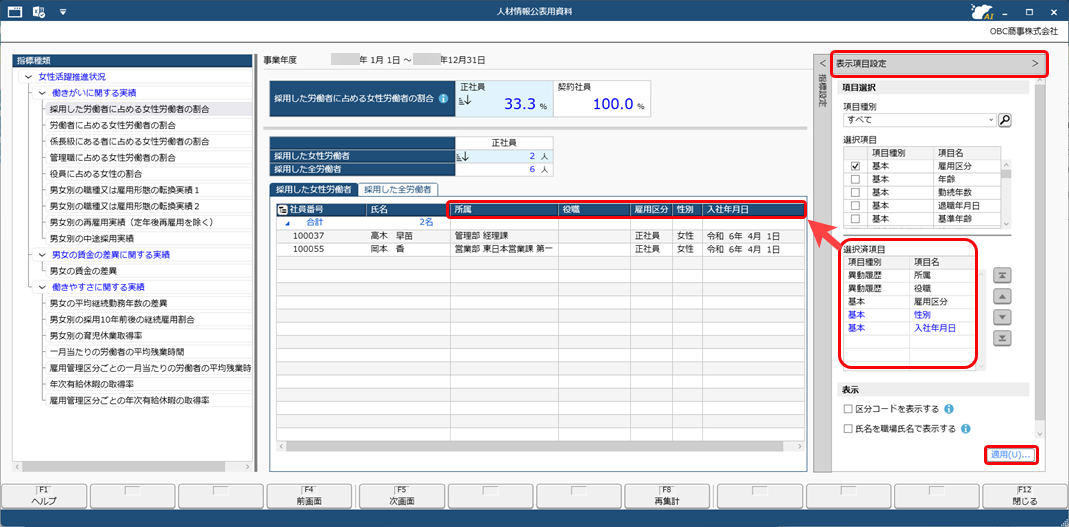Collapse the 女性活躍推進状況 tree node
This screenshot has width=1069, height=527.
28,77
